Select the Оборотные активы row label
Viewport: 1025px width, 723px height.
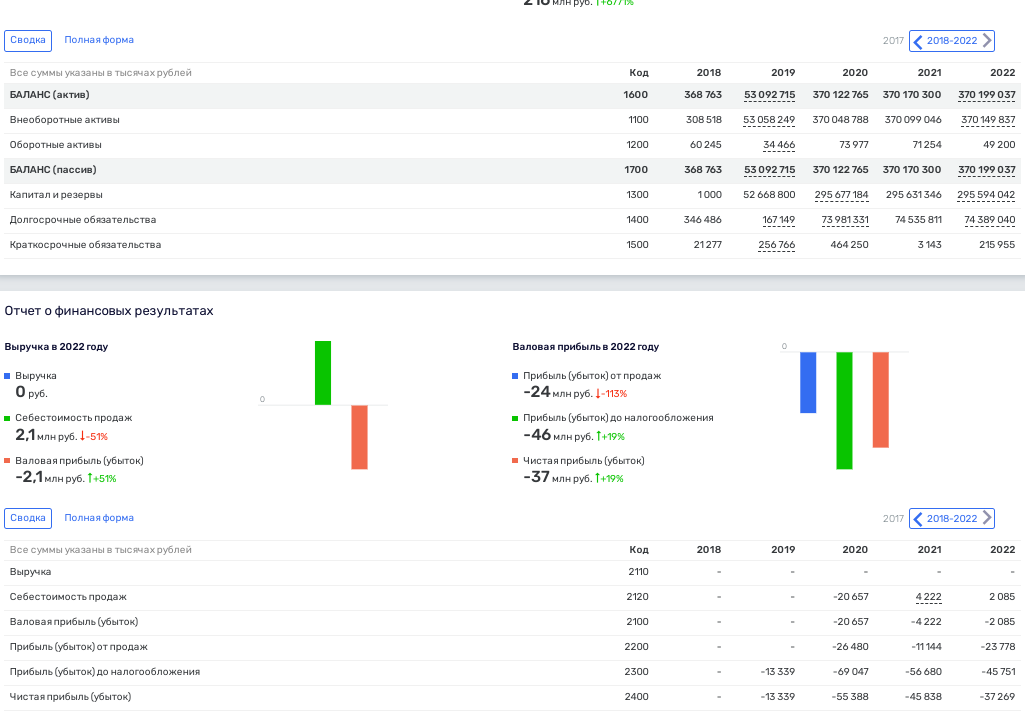point(56,144)
